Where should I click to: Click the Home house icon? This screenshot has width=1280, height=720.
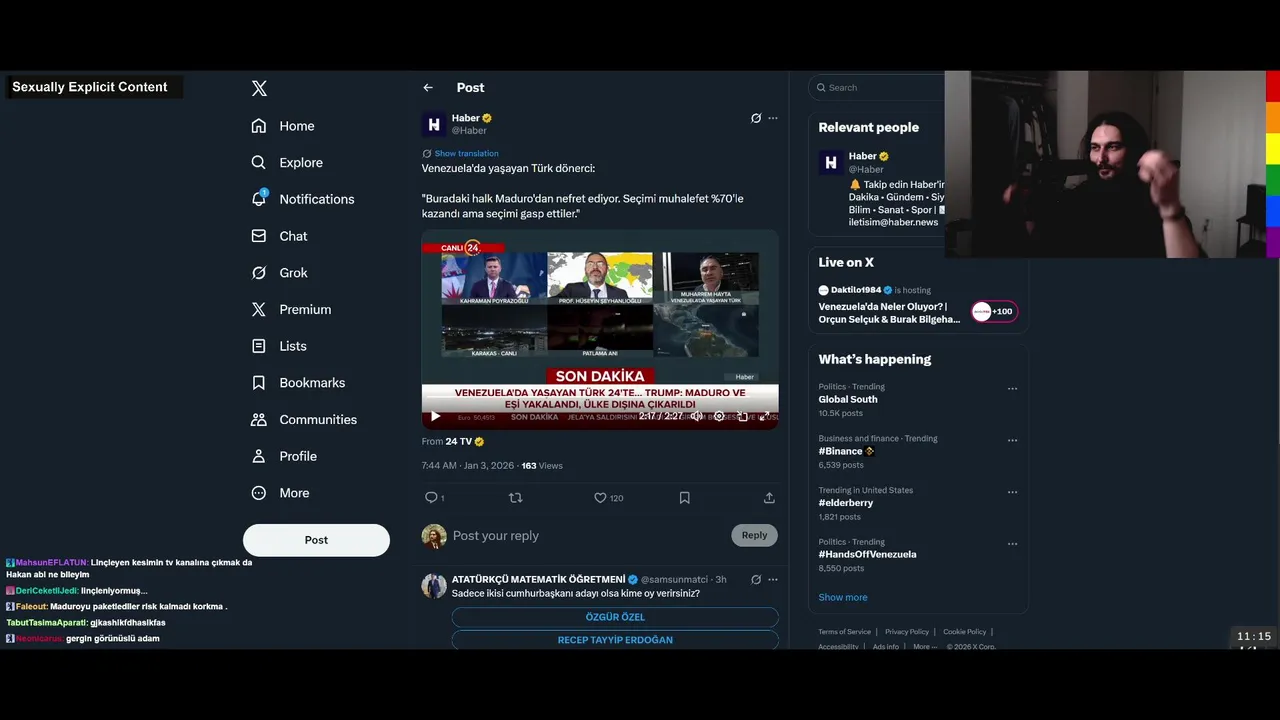tap(259, 126)
